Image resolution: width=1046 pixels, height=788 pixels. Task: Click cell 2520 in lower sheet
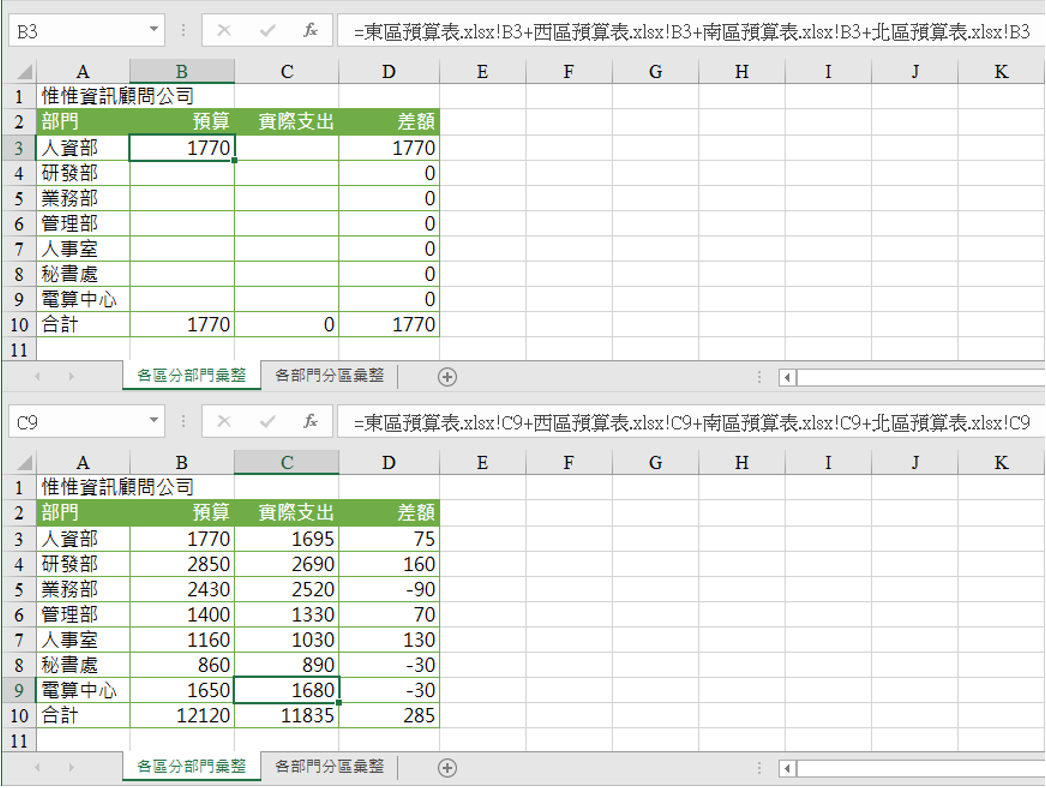tap(287, 589)
